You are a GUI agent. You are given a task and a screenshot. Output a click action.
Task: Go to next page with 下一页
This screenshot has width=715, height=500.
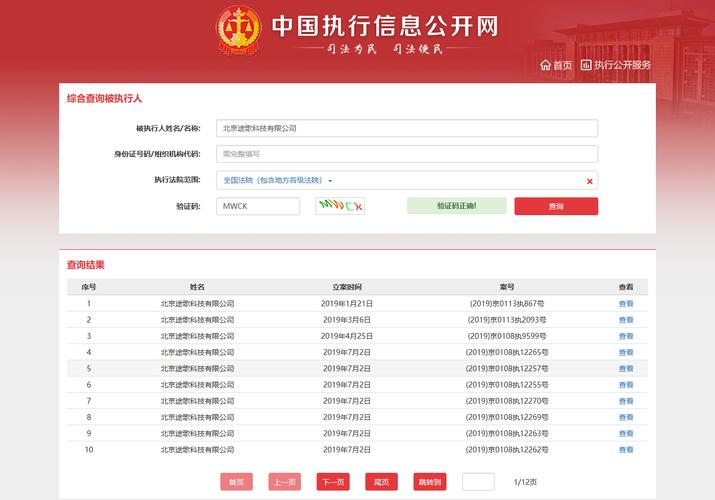tap(333, 482)
